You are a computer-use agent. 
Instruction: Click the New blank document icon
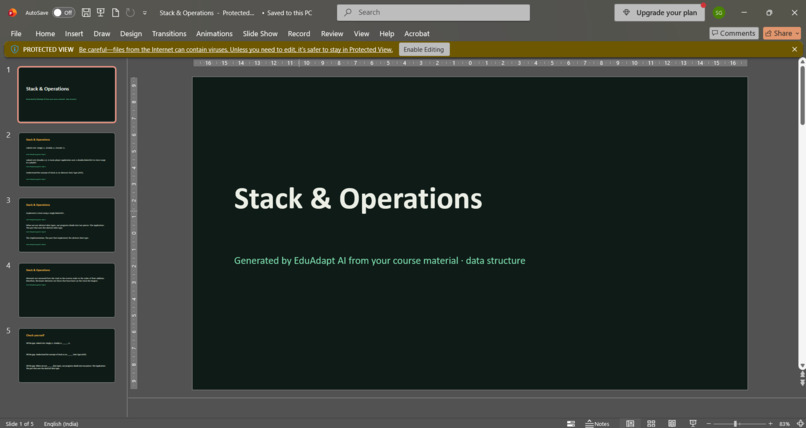pos(116,13)
